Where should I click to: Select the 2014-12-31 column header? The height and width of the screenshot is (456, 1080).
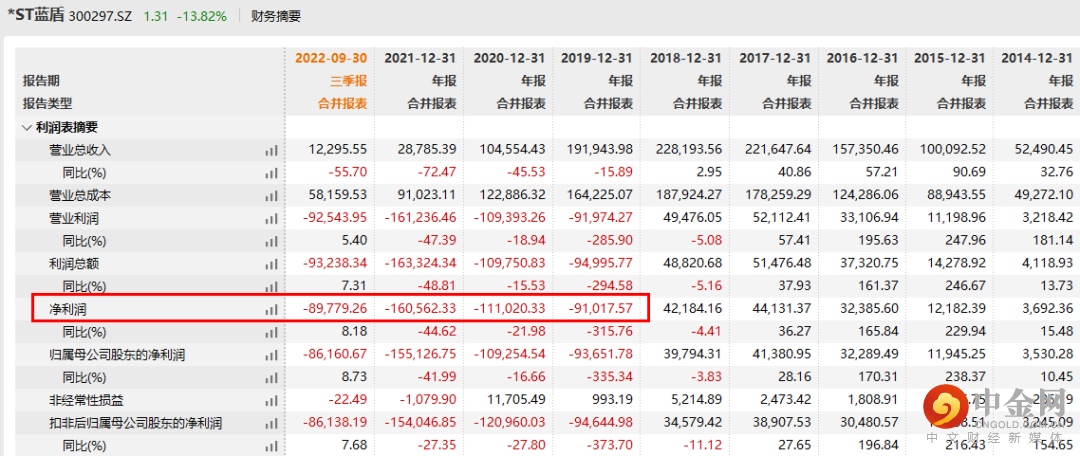point(1037,58)
